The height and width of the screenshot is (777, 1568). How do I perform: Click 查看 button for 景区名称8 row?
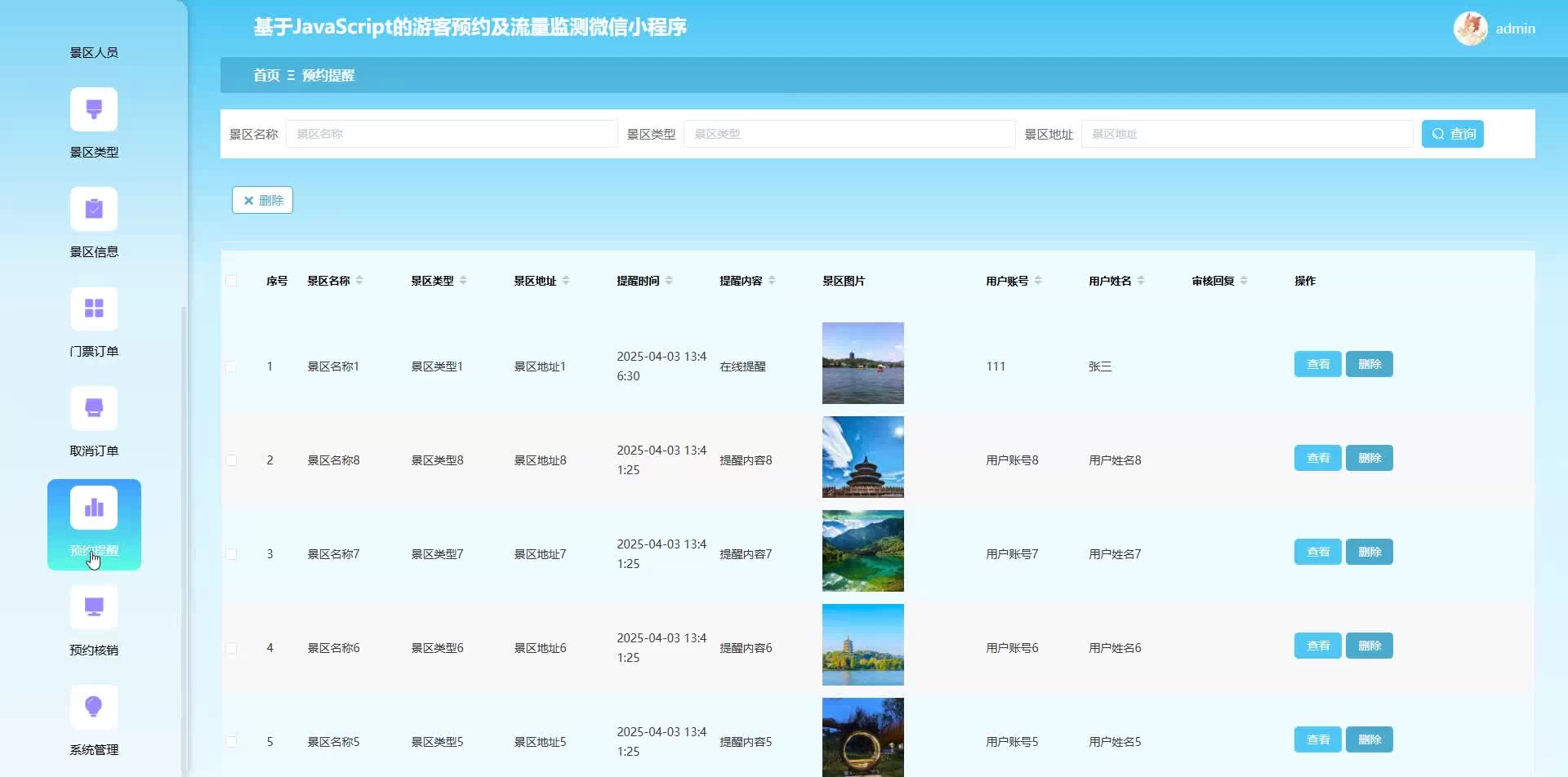(x=1317, y=458)
